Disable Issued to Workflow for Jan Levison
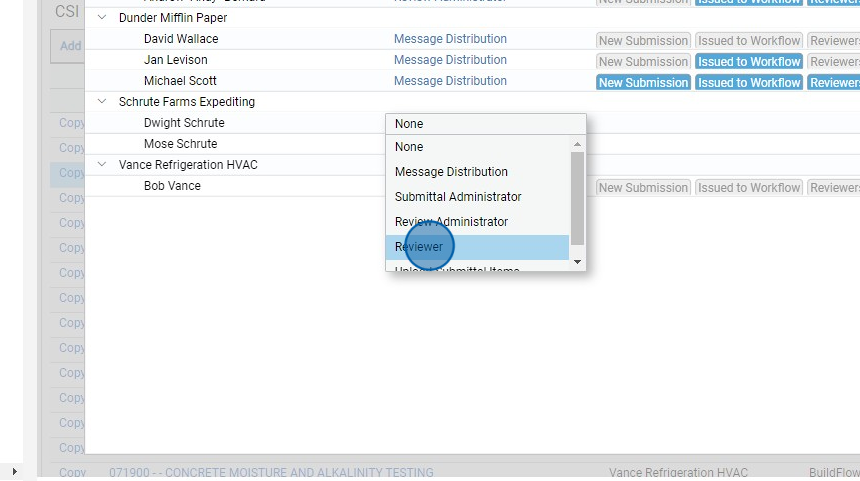This screenshot has height=481, width=860. click(x=749, y=61)
